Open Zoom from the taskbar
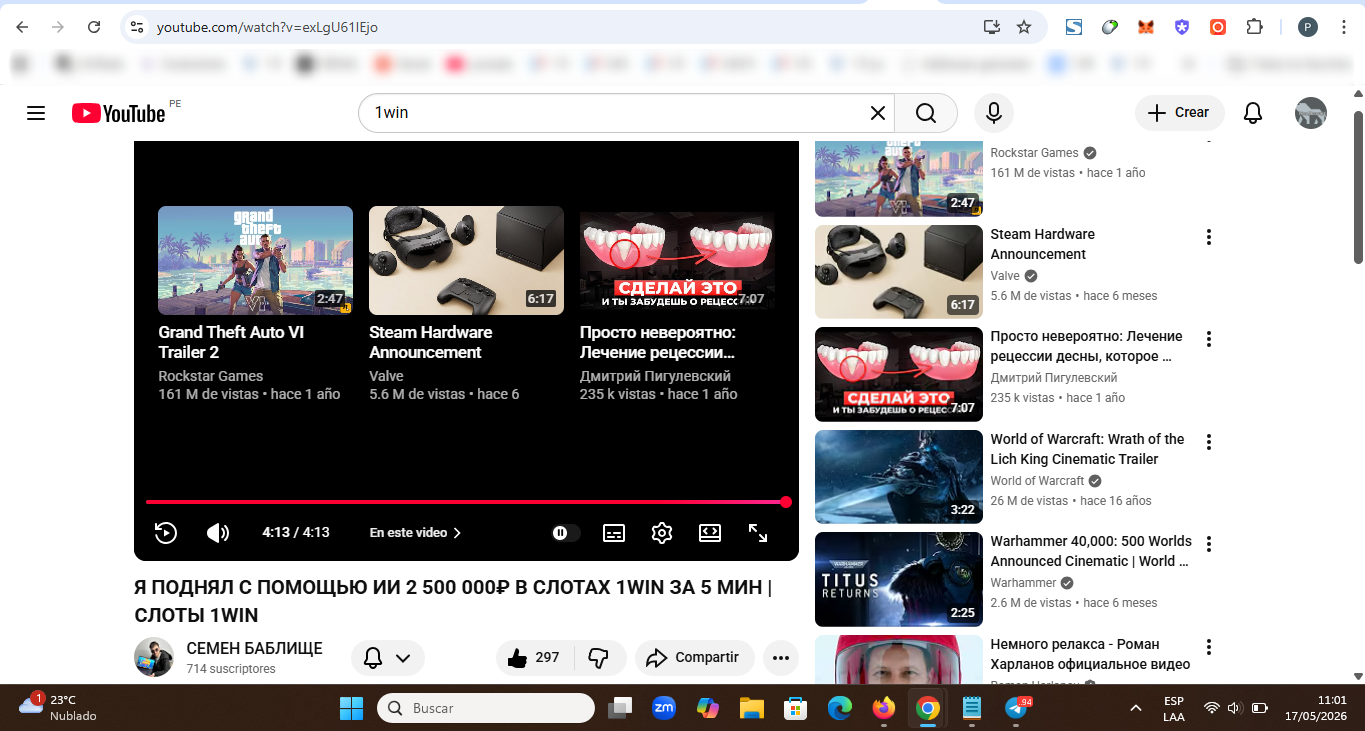 (664, 708)
